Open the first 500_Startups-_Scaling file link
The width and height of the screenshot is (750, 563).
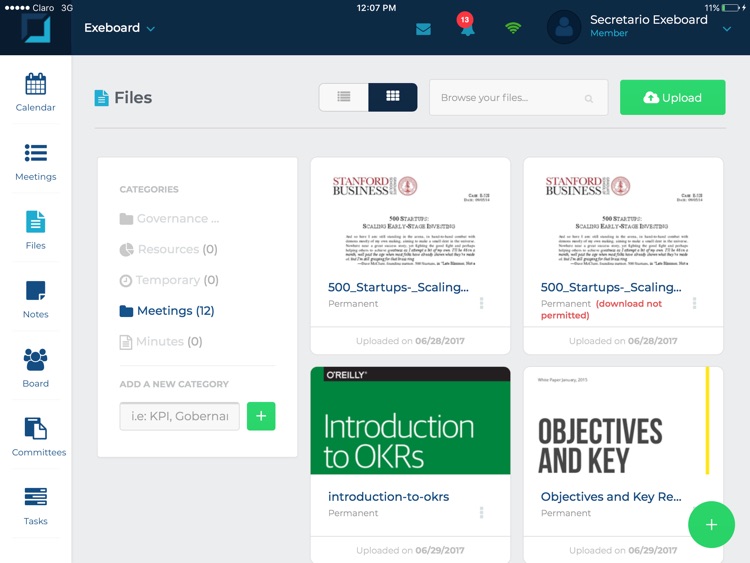coord(398,287)
